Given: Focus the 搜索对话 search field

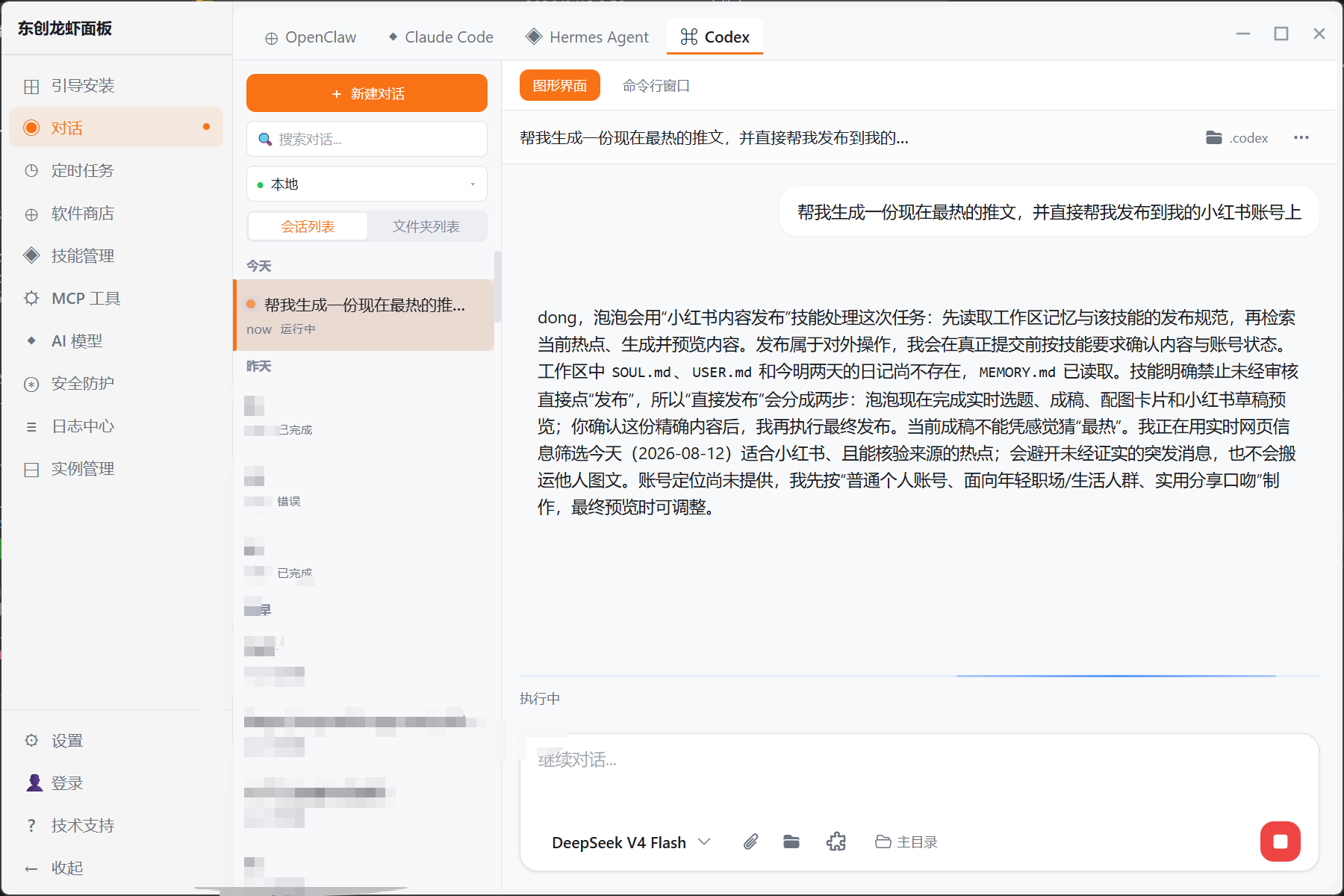Looking at the screenshot, I should pos(367,139).
